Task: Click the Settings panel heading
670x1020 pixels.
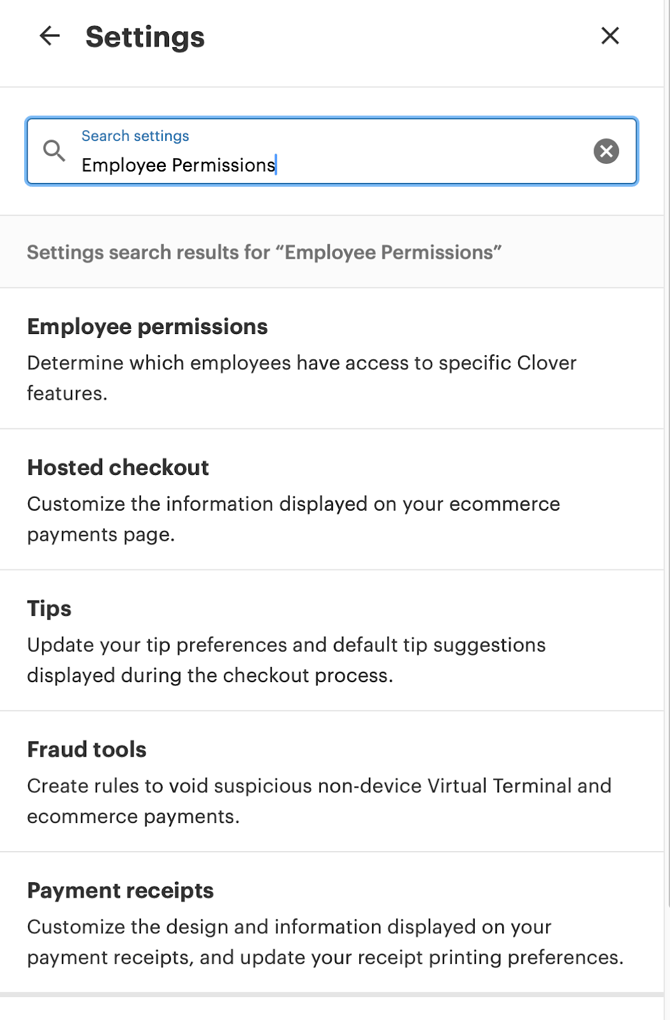Action: click(x=145, y=37)
